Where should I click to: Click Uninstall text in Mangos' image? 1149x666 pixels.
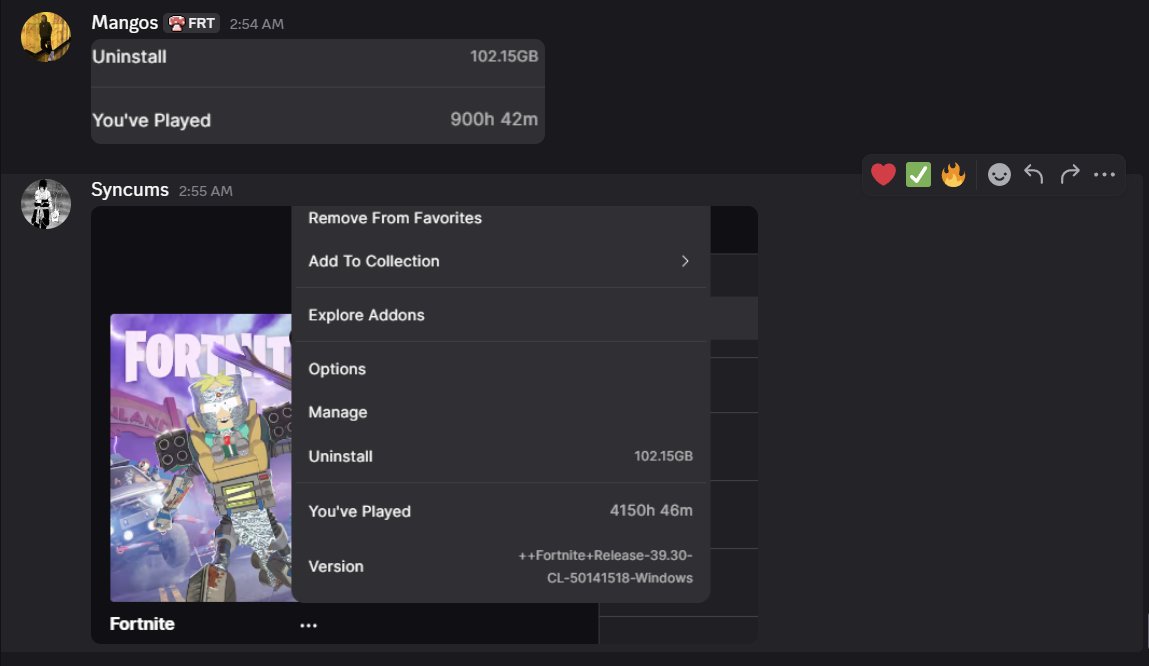tap(130, 56)
